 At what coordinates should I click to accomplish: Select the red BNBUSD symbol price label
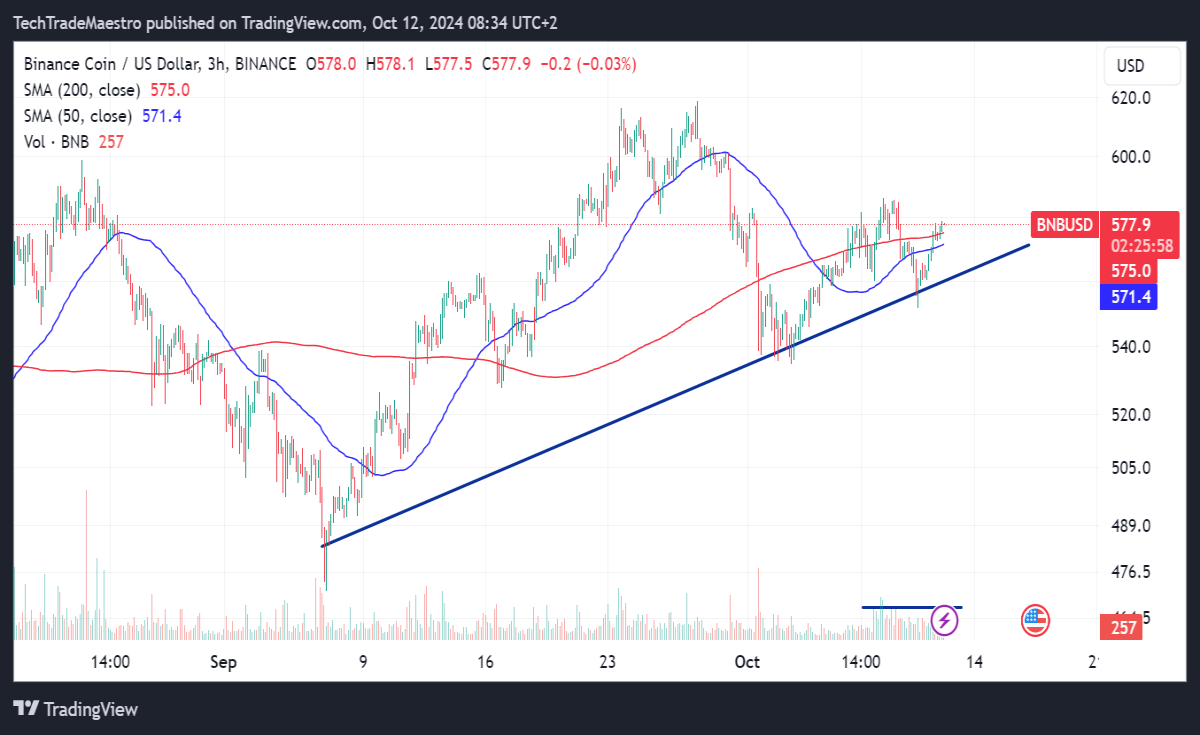(x=1064, y=224)
